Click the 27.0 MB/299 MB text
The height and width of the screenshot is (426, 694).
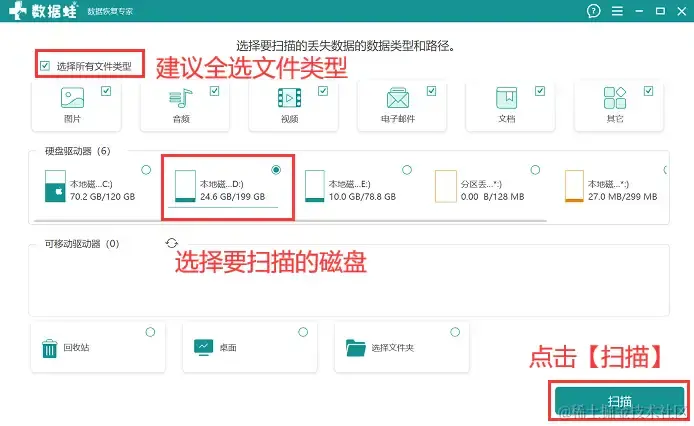point(623,197)
